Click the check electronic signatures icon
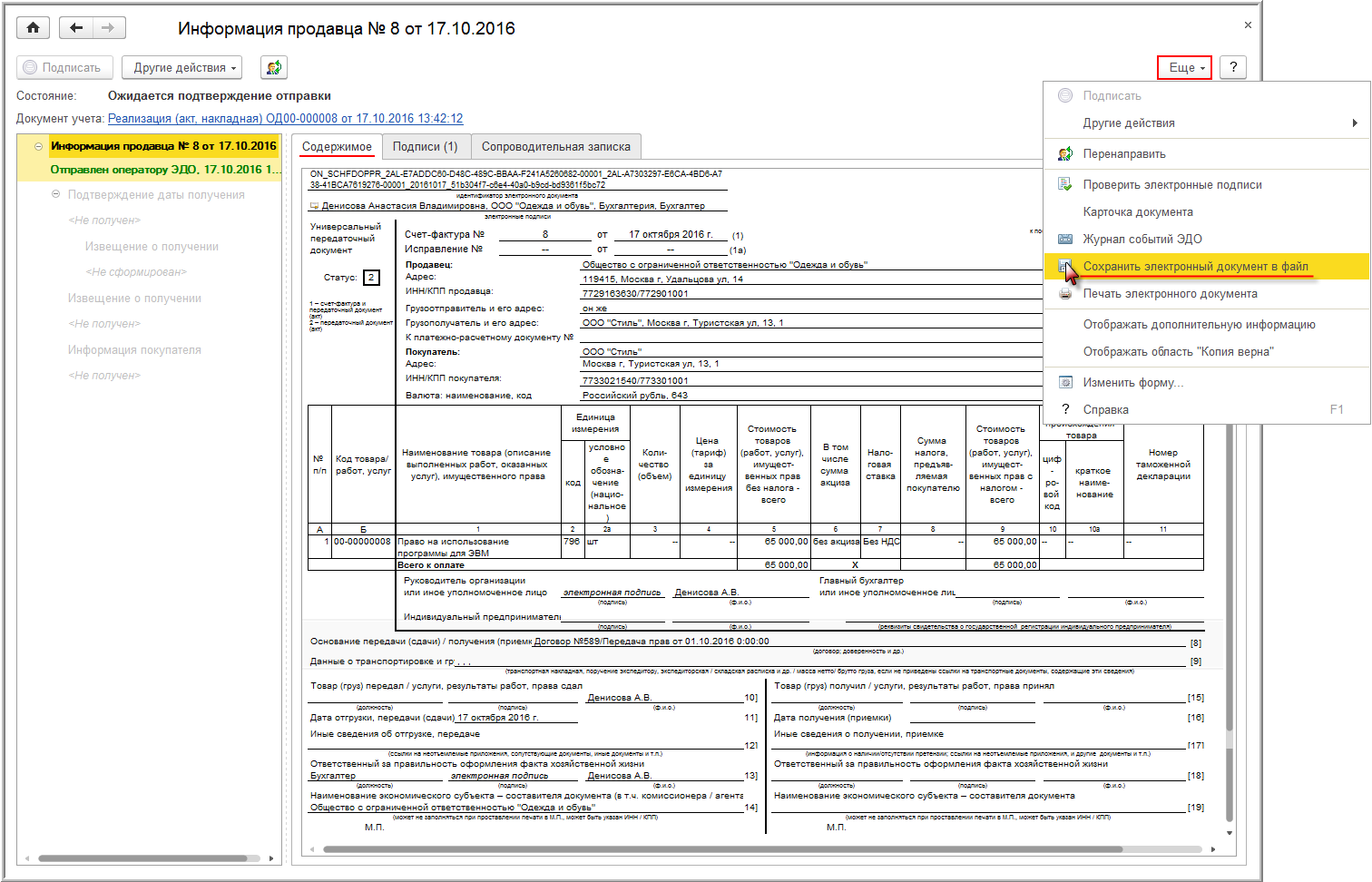 (1065, 185)
